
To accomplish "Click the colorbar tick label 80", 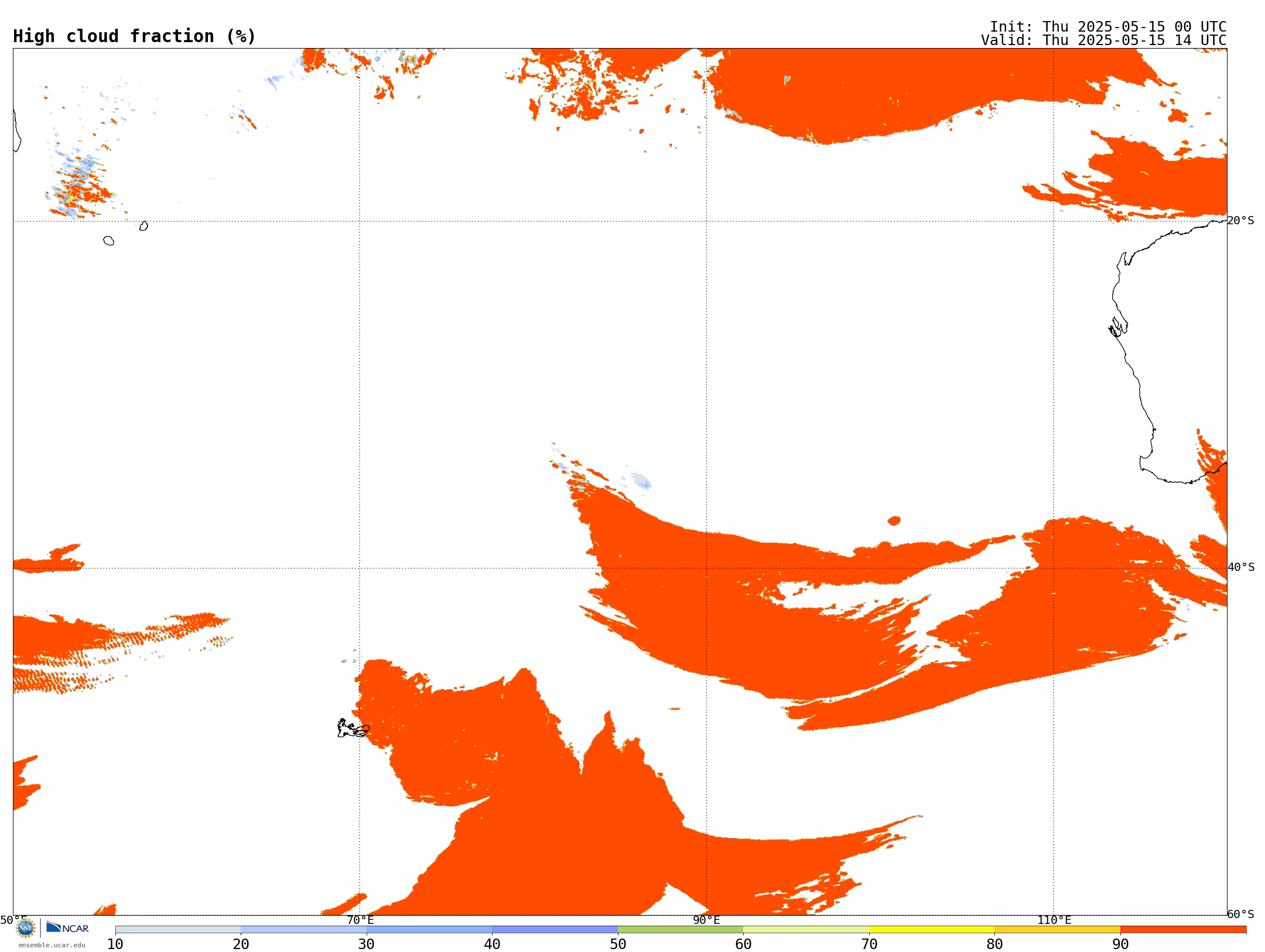I will [x=994, y=944].
